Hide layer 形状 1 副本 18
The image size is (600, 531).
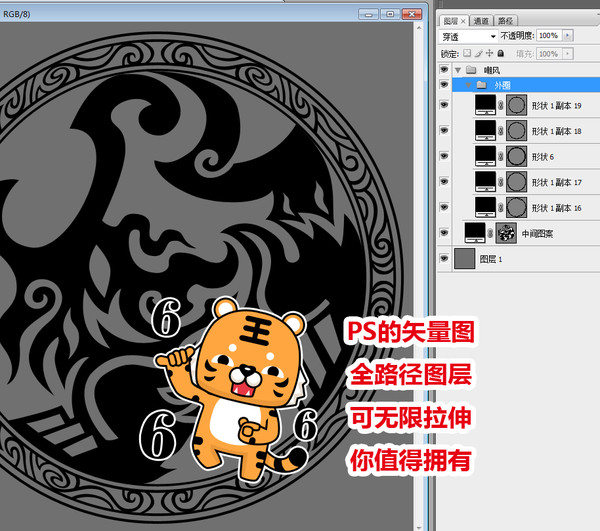(x=444, y=130)
